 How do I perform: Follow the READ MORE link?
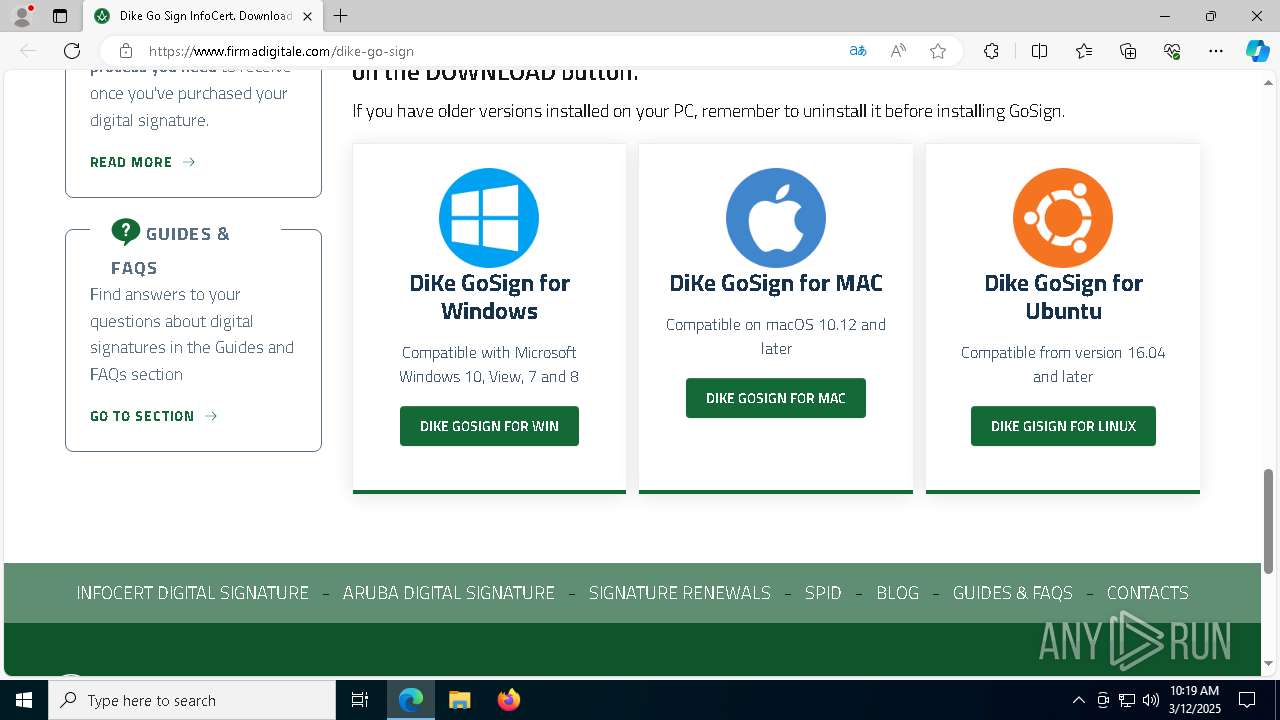point(143,162)
